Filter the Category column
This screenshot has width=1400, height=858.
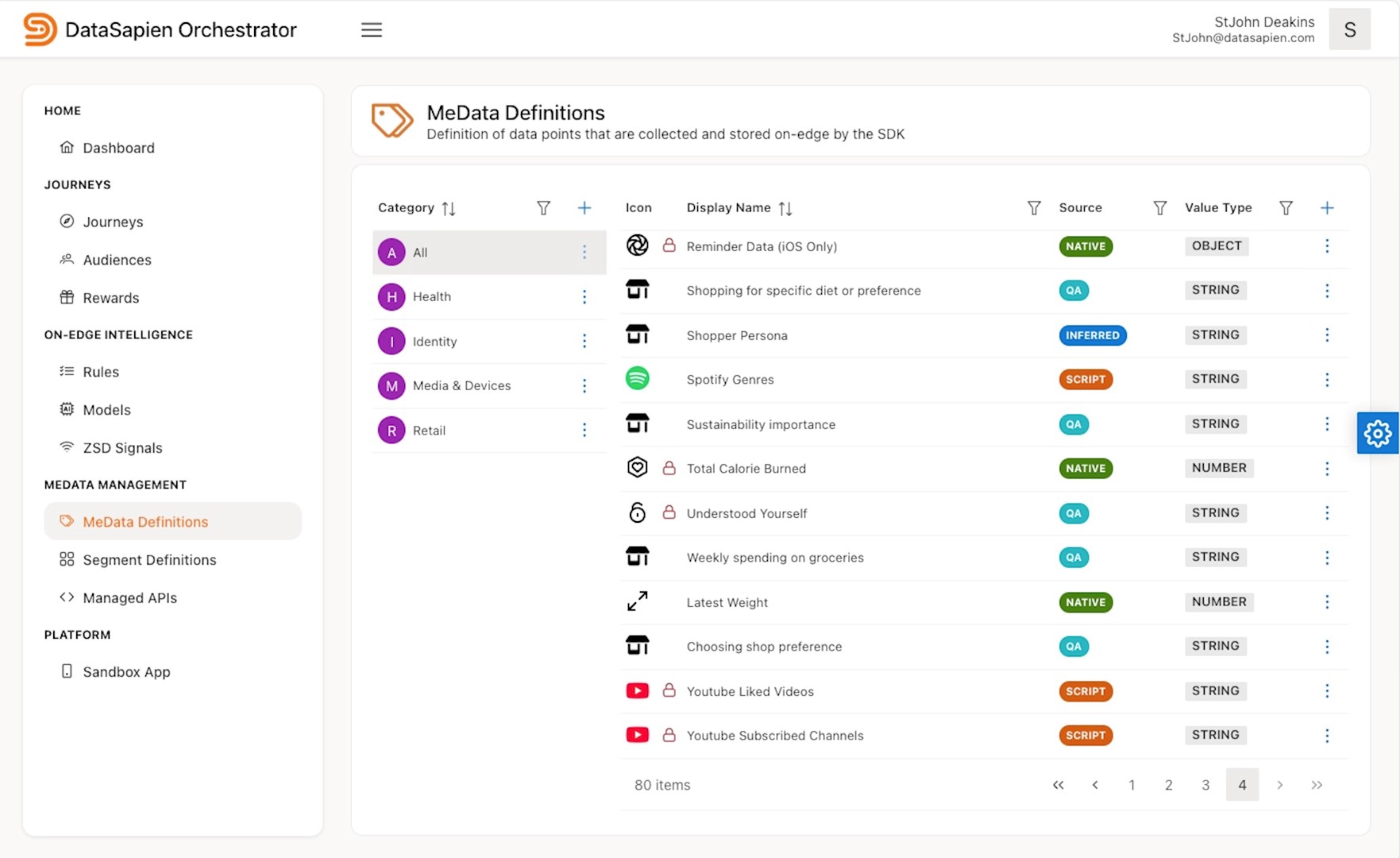[543, 208]
